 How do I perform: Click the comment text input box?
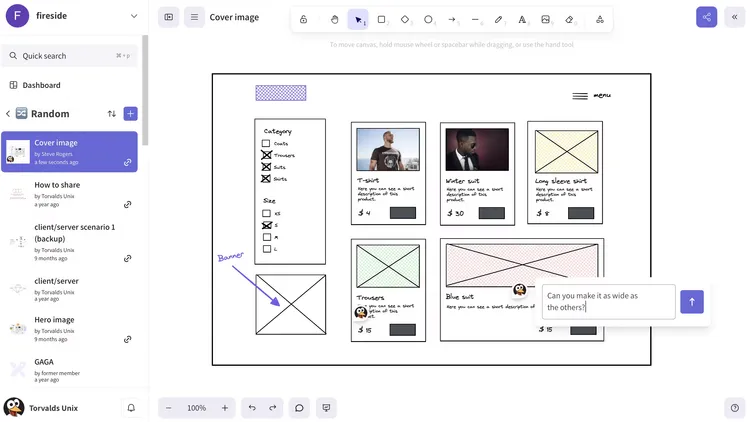608,302
